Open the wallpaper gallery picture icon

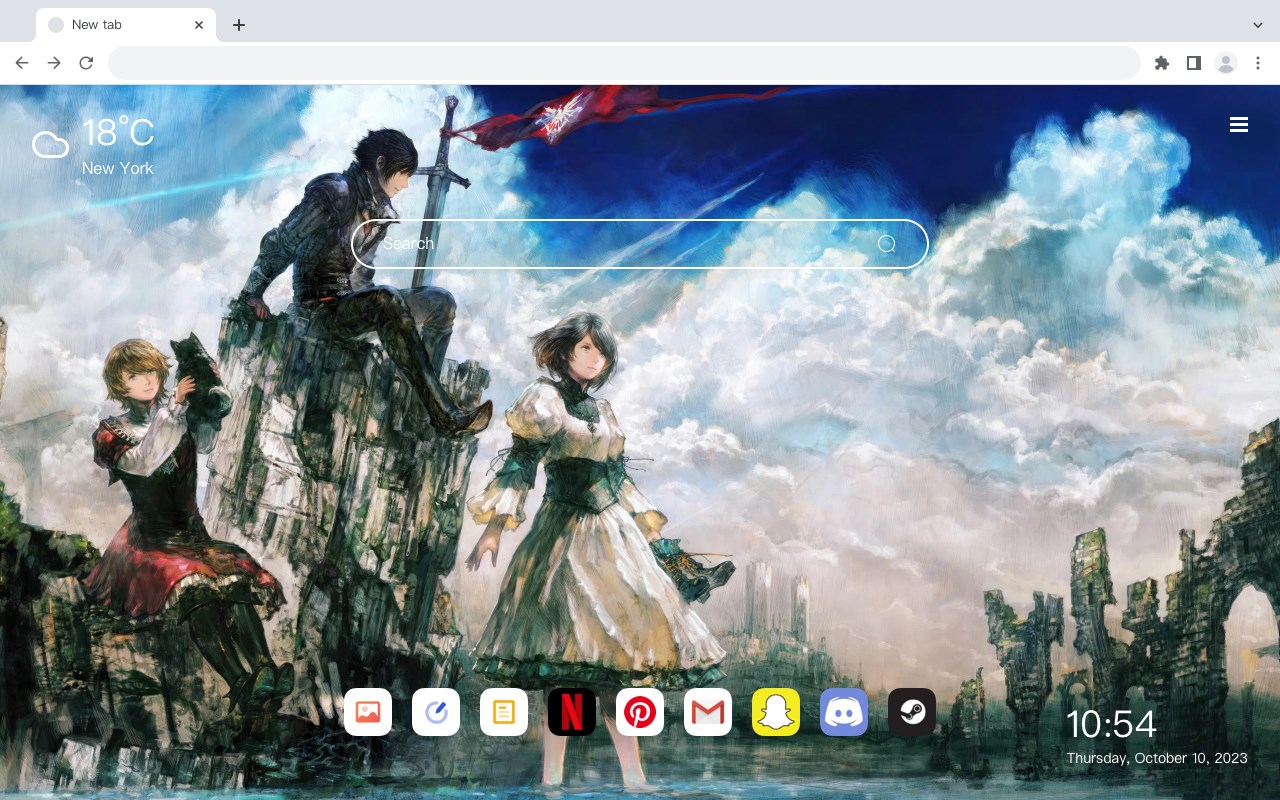pos(368,712)
